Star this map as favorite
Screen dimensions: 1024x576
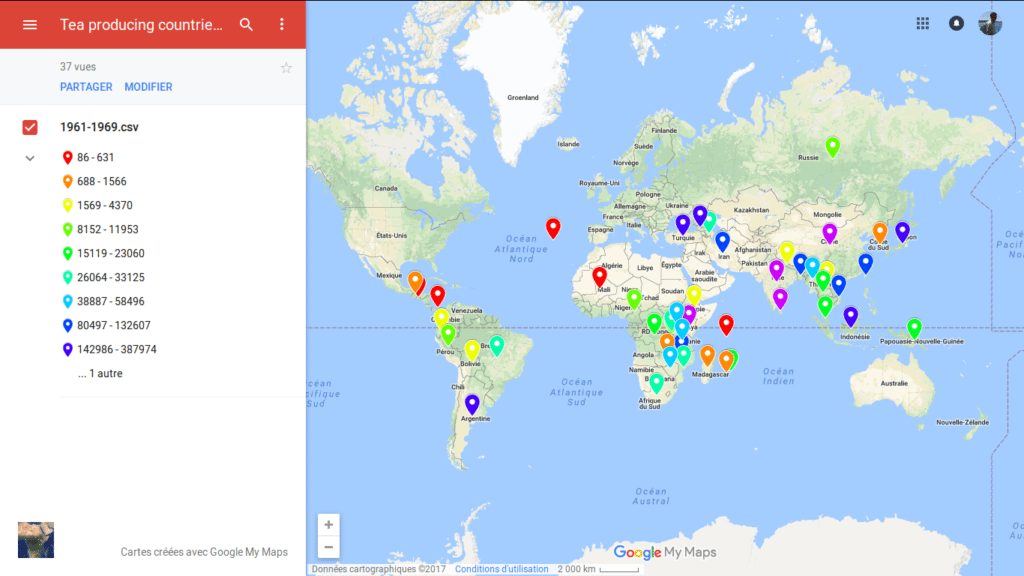[x=286, y=68]
